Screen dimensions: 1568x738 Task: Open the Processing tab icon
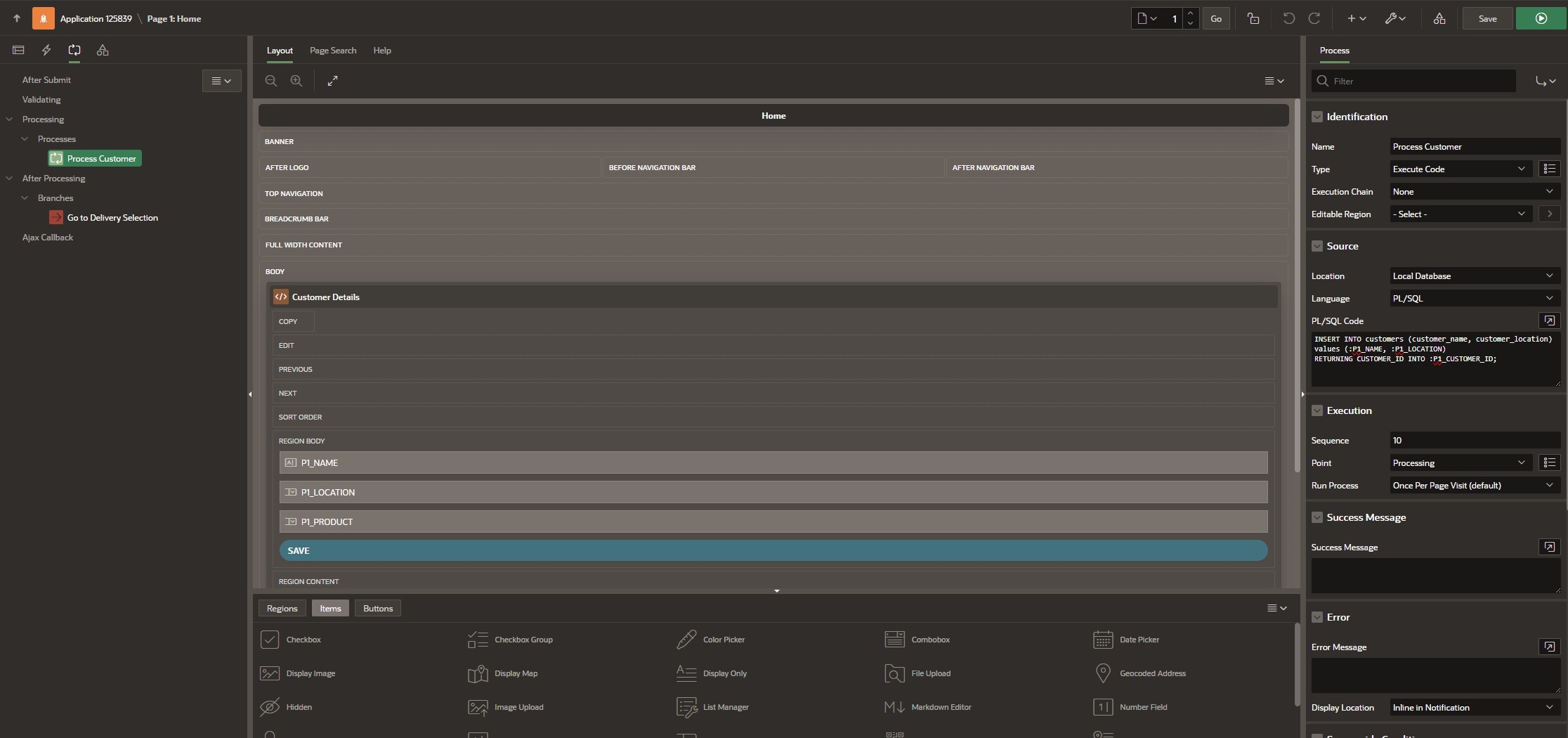[74, 50]
